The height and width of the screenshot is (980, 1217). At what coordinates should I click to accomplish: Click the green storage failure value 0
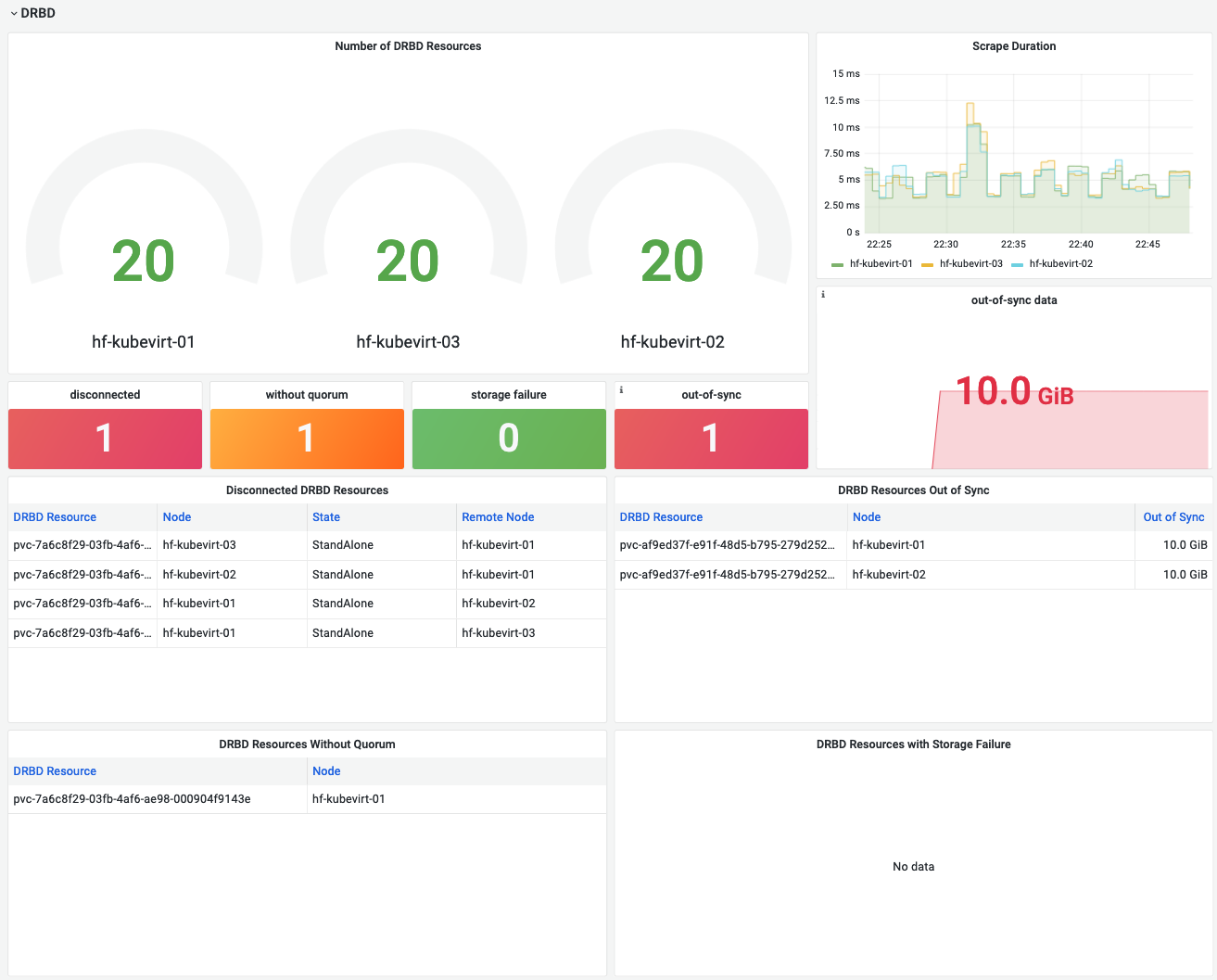coord(509,439)
